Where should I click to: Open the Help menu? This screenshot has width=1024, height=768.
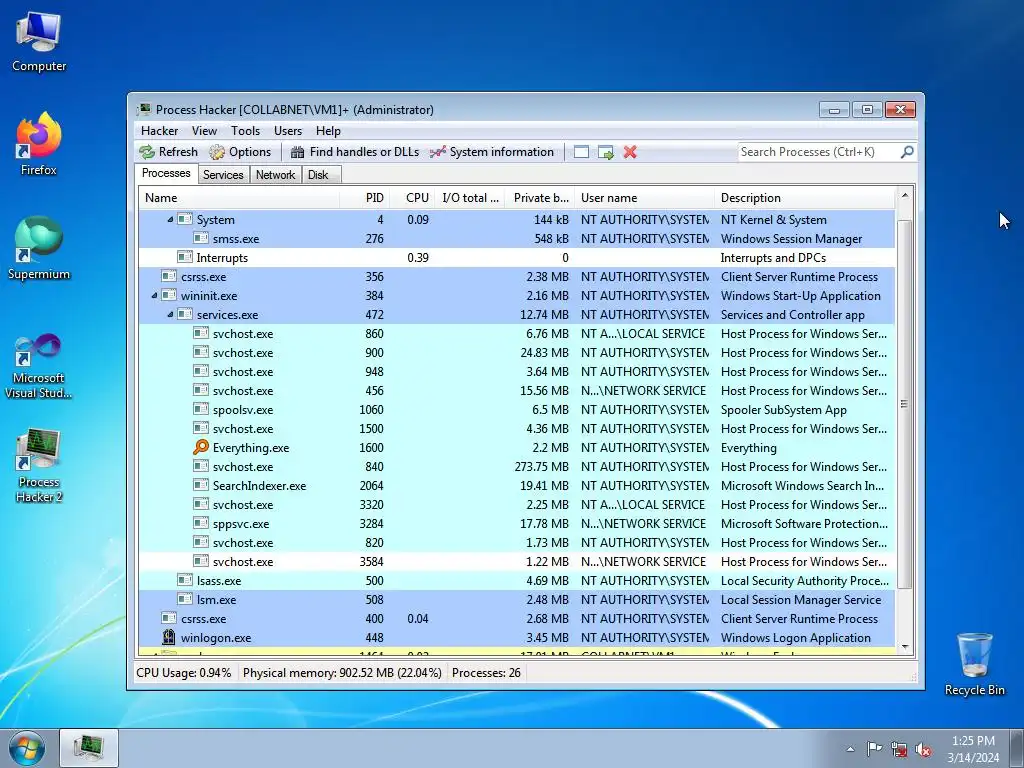(x=328, y=131)
